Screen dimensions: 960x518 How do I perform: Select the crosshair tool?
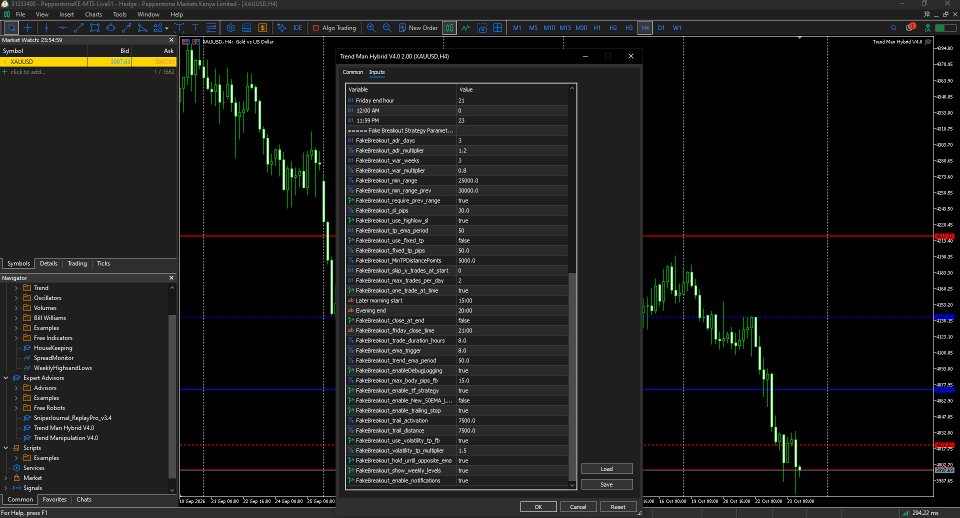28,28
